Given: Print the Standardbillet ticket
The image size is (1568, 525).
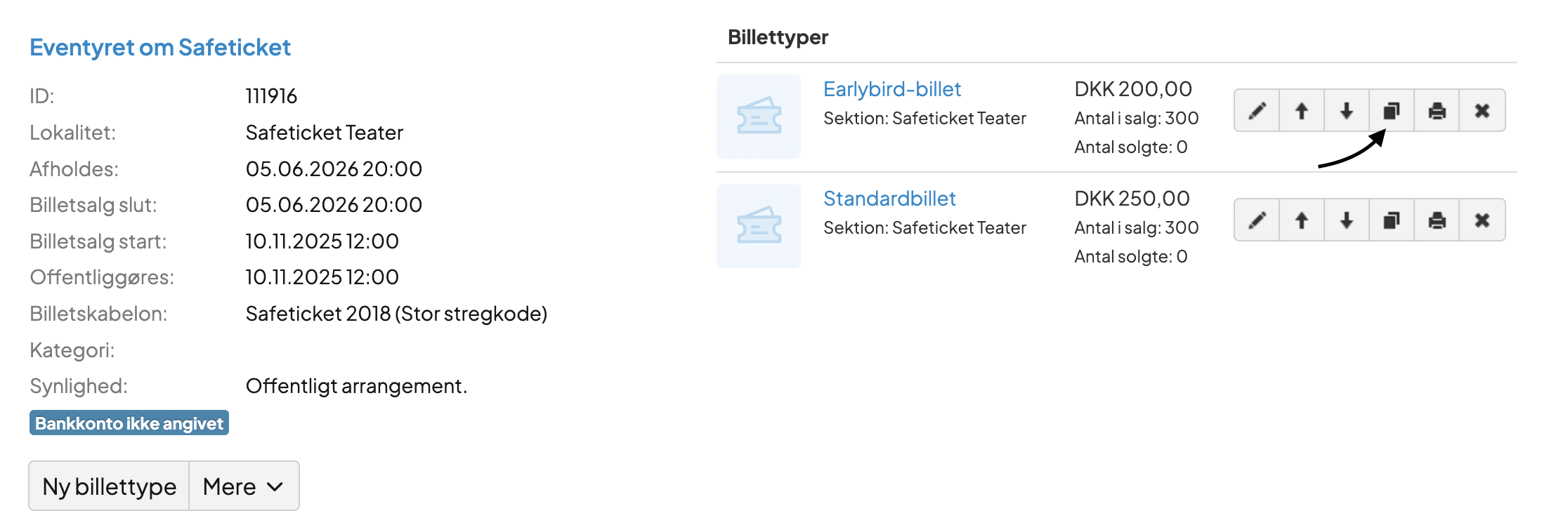Looking at the screenshot, I should coord(1437,220).
